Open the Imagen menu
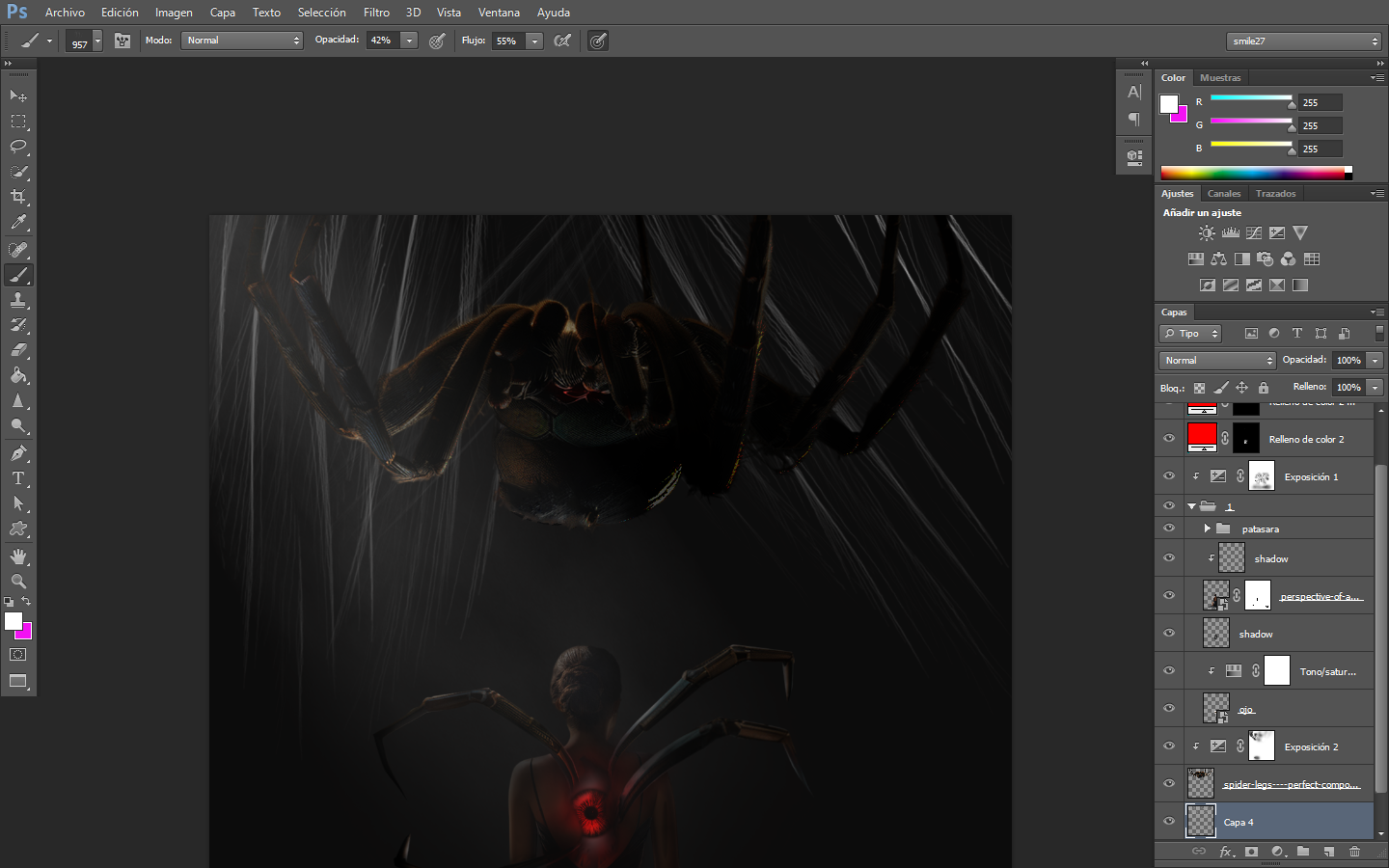Screen dimensions: 1389x868 174,13
